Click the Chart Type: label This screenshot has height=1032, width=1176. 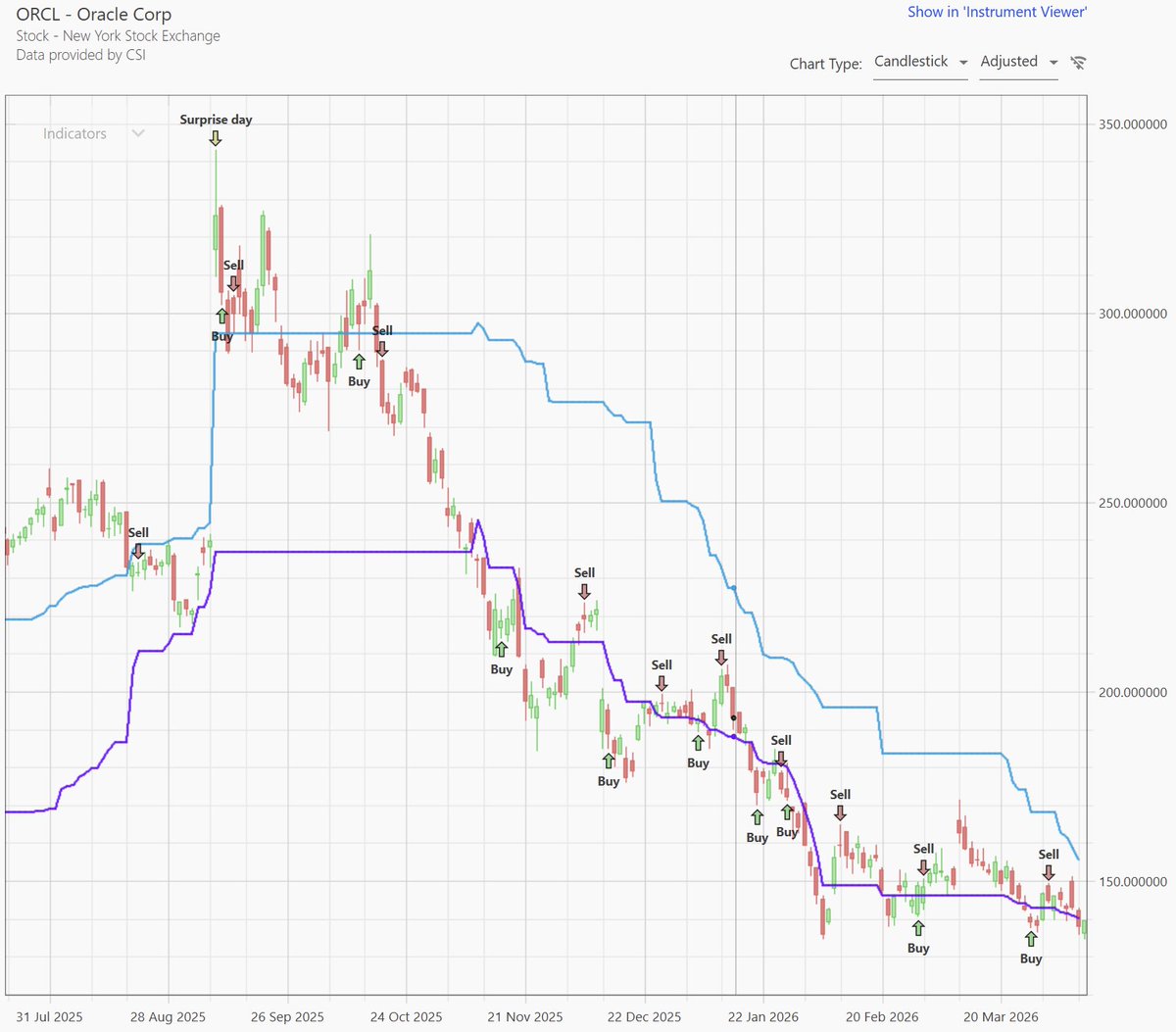[825, 64]
